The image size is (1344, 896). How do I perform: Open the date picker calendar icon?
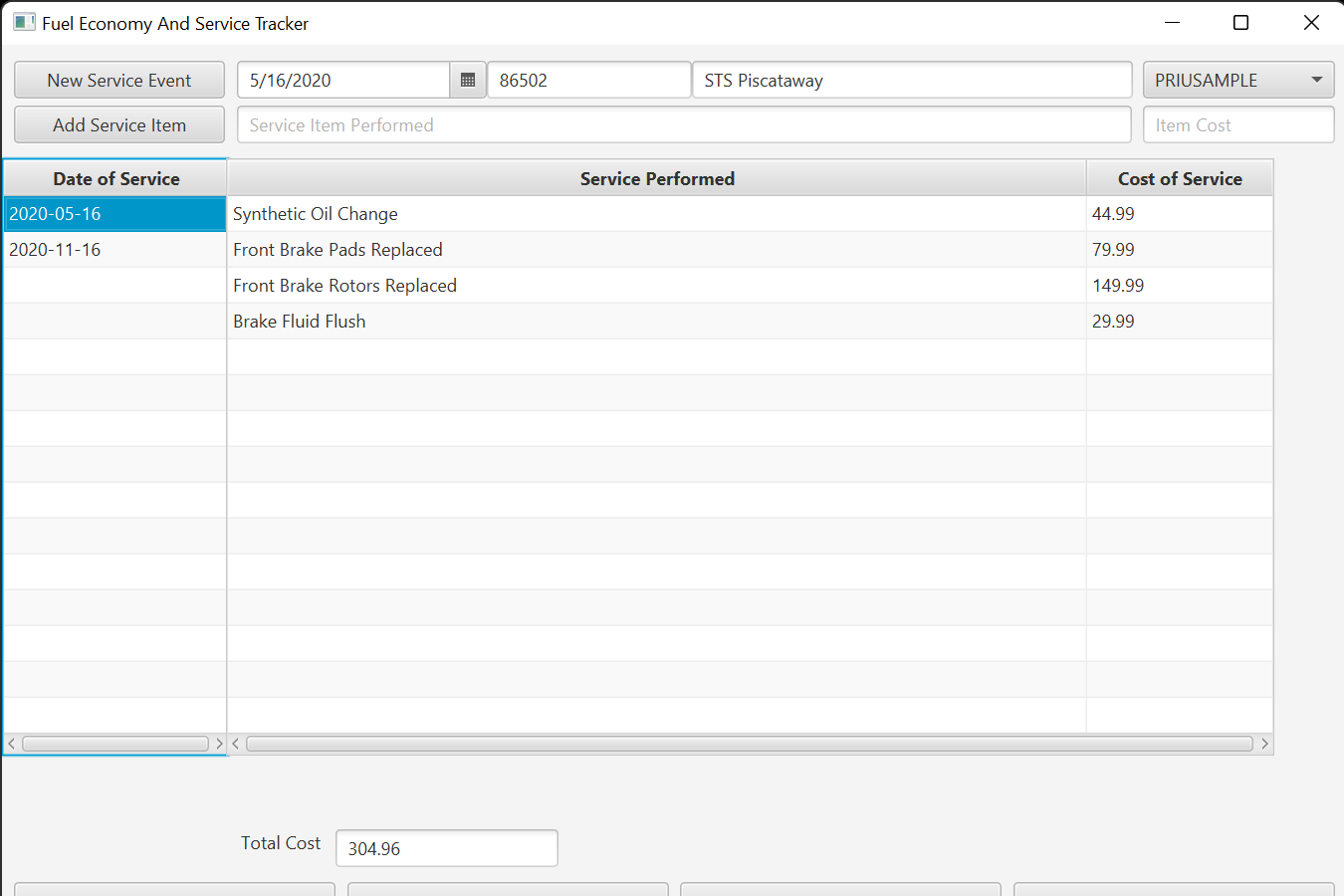click(468, 81)
